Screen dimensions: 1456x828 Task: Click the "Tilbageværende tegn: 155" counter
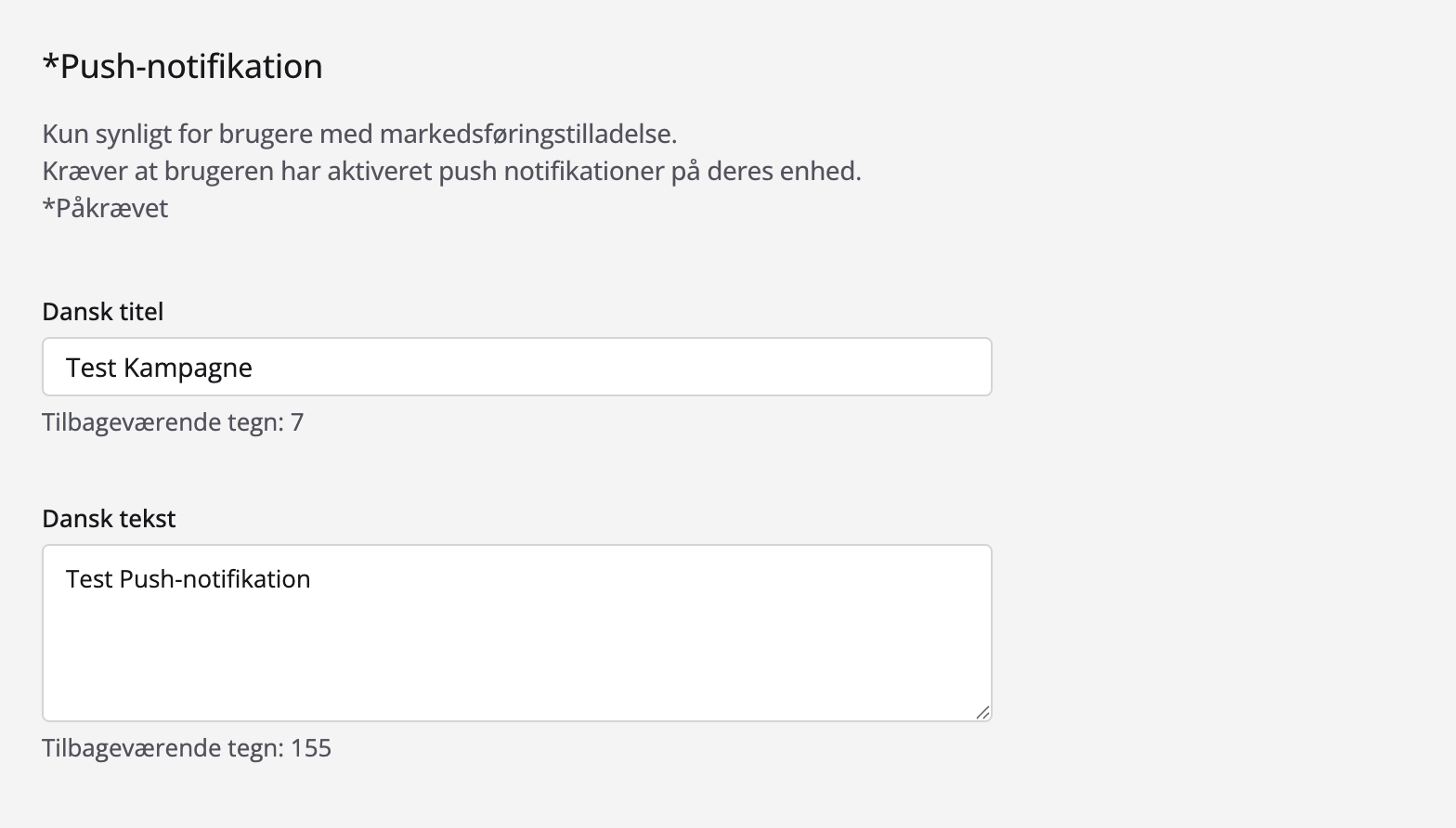click(x=187, y=748)
